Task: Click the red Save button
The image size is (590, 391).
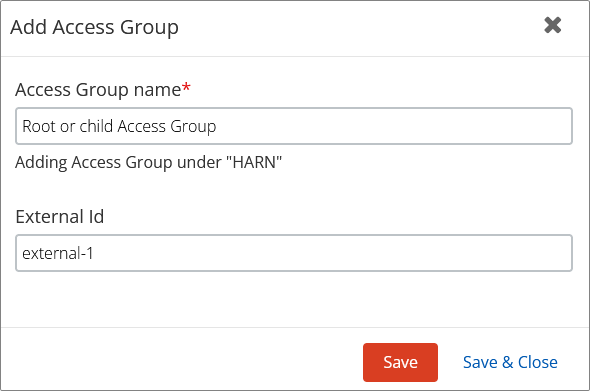Action: pyautogui.click(x=400, y=362)
